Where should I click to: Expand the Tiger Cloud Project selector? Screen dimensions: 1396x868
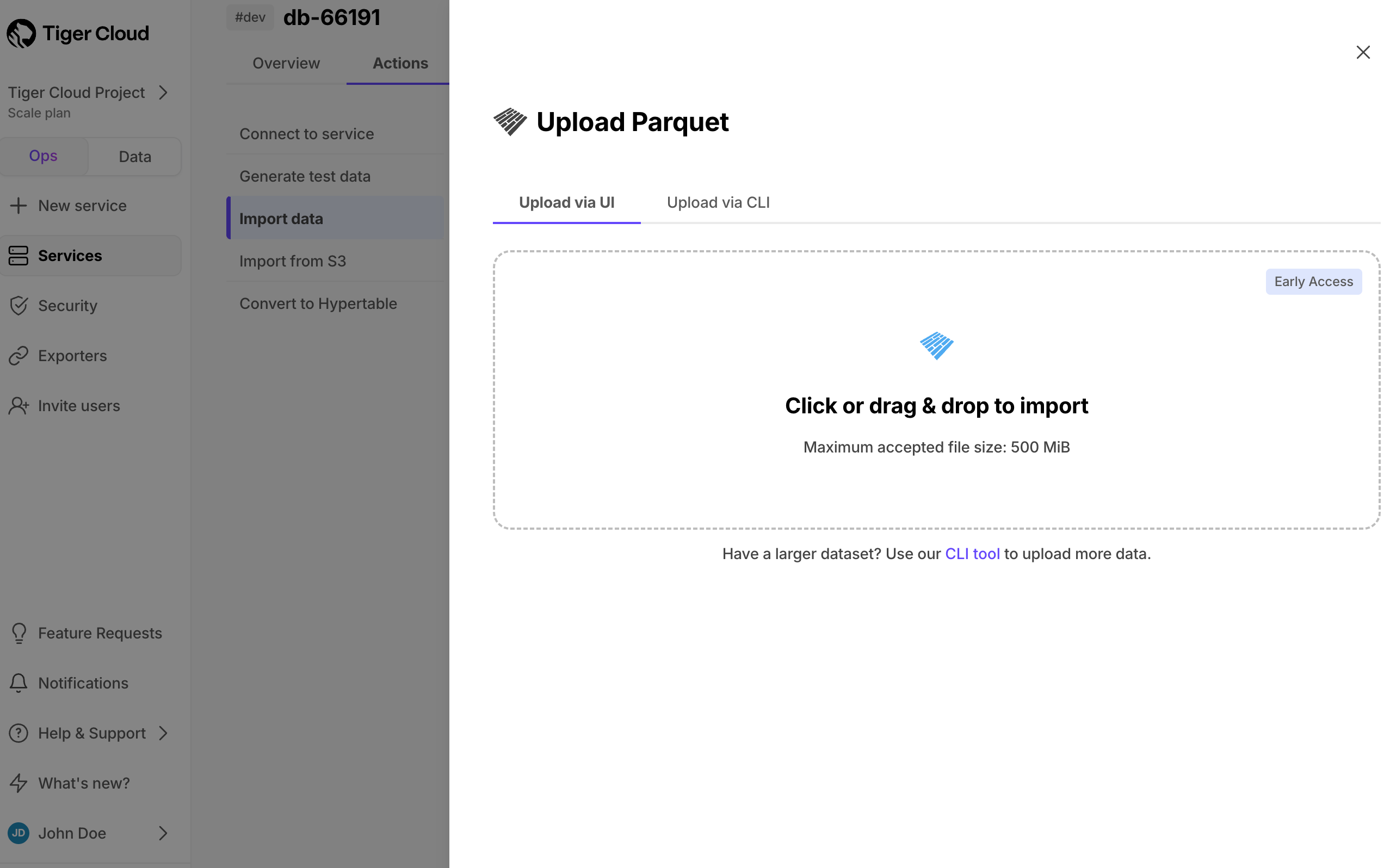coord(163,92)
